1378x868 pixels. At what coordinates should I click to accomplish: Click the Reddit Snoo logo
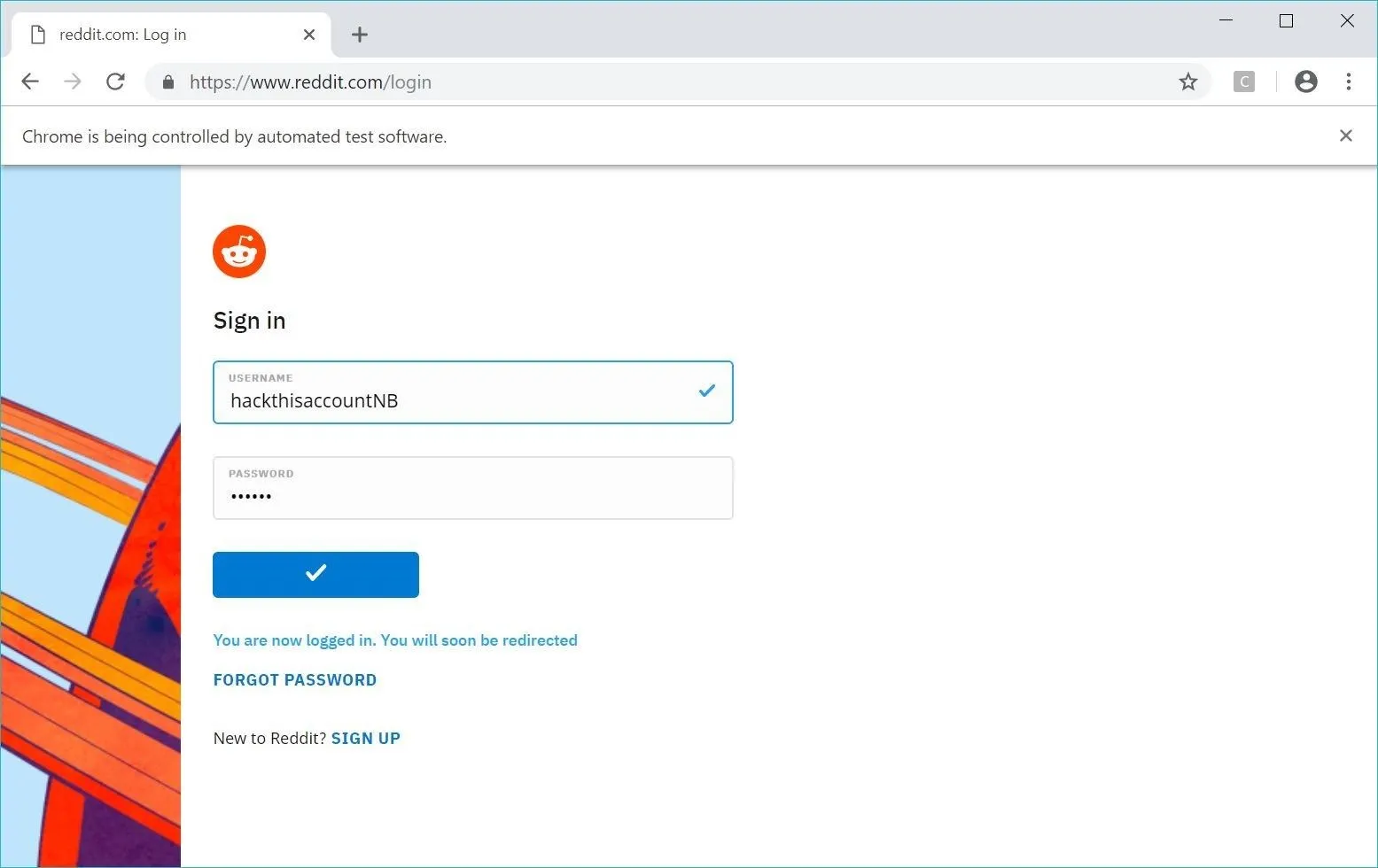point(239,252)
